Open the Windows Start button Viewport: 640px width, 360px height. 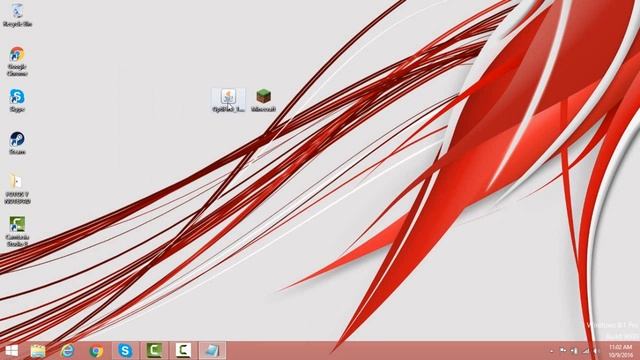point(11,351)
